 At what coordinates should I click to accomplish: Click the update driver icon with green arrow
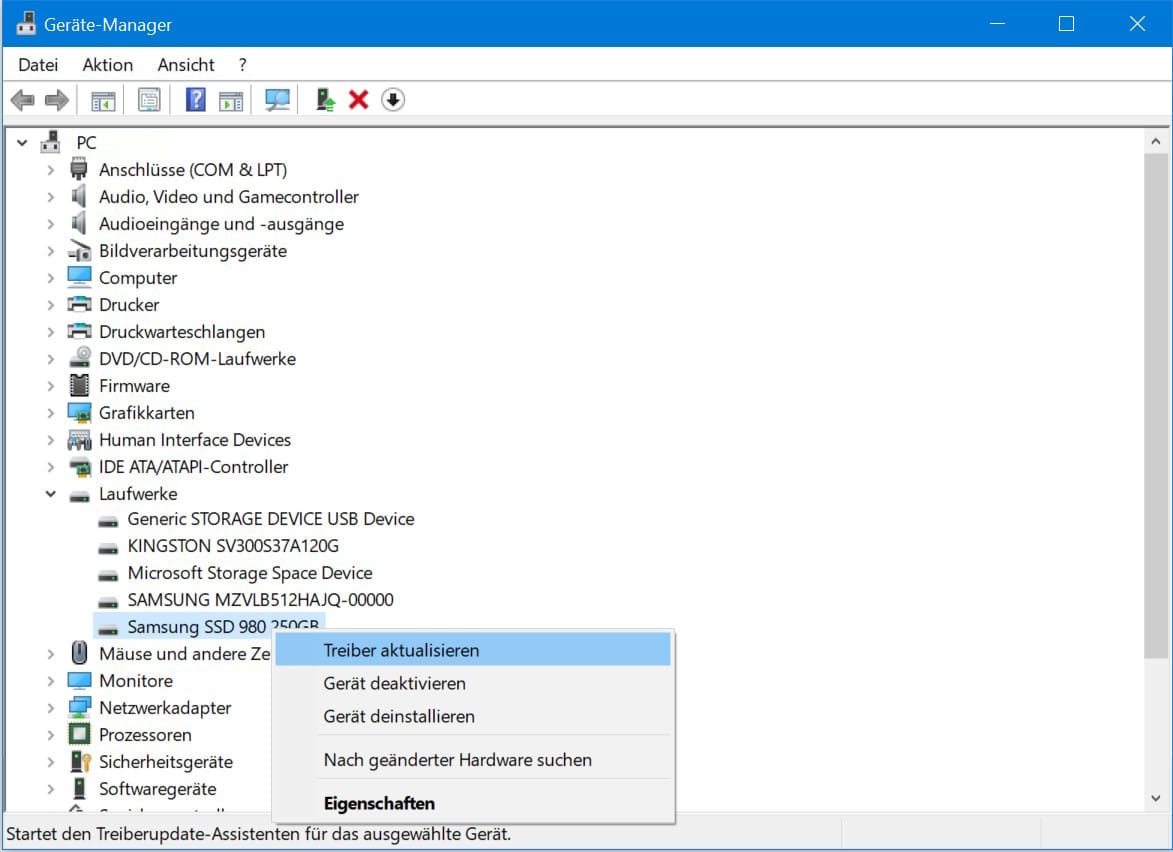(324, 100)
